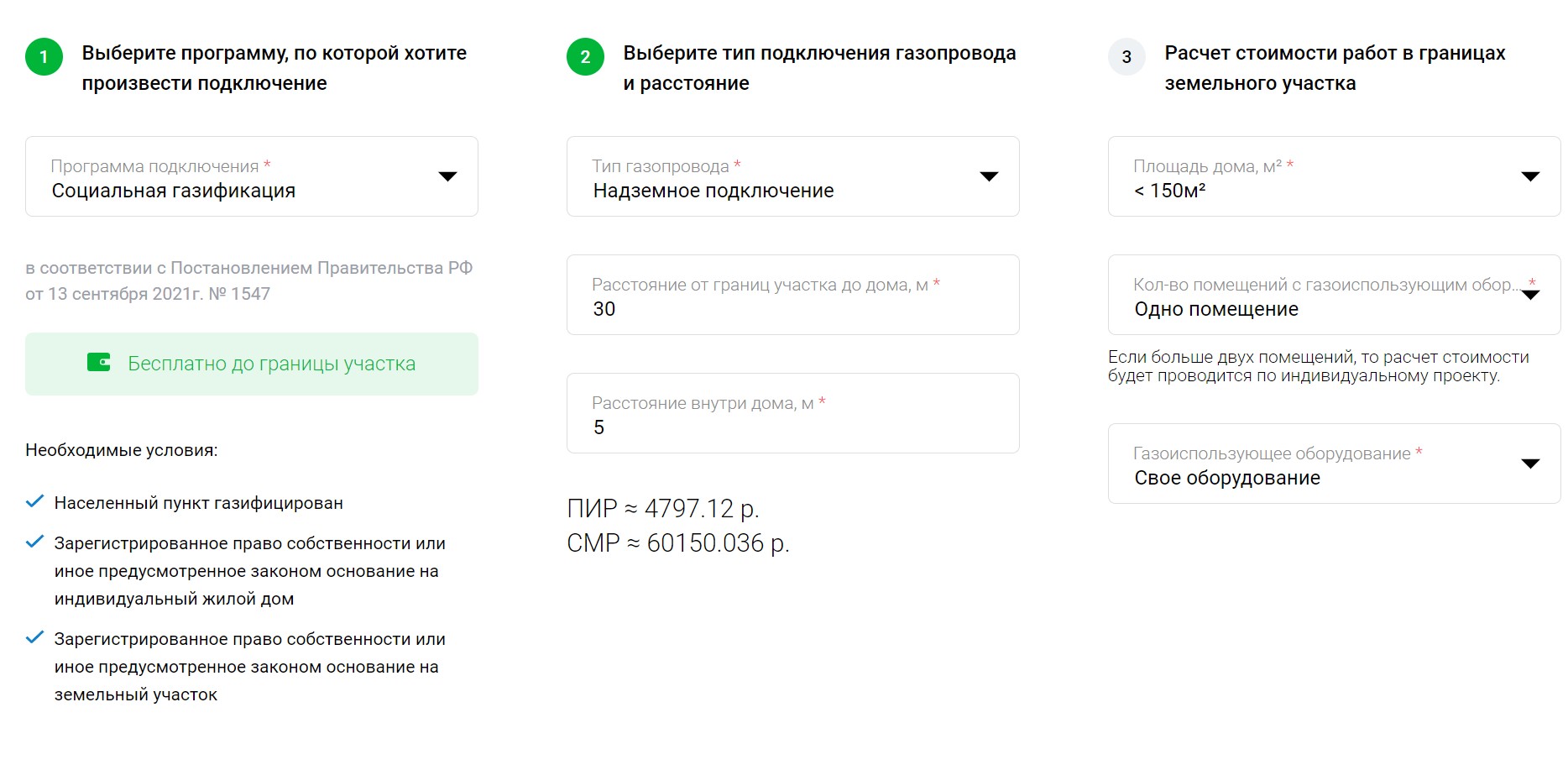Screen dimensions: 1568x765
Task: Click checkmark beside Населенный пункт газифицирован
Action: [34, 501]
